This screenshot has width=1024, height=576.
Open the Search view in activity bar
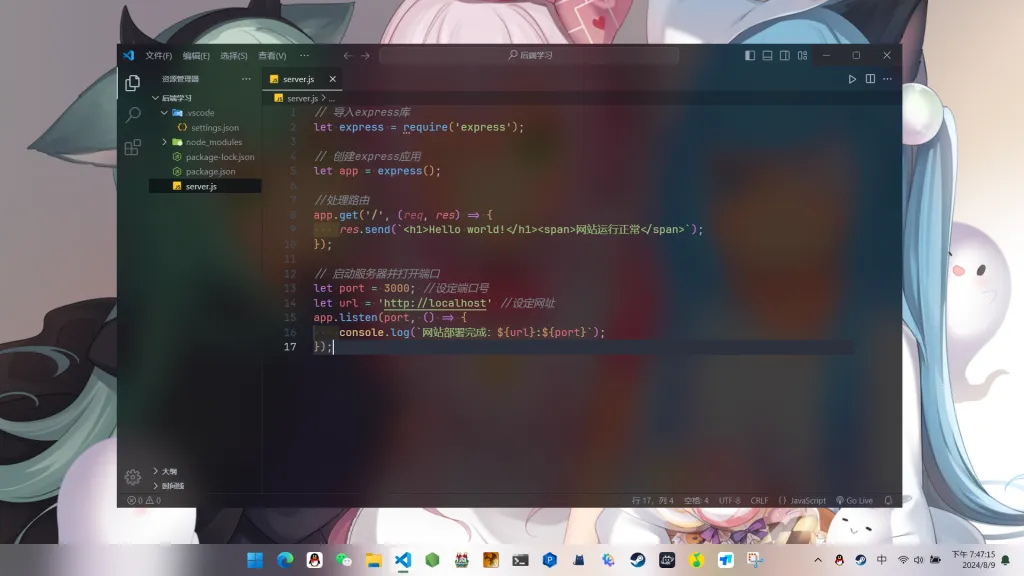click(x=133, y=115)
